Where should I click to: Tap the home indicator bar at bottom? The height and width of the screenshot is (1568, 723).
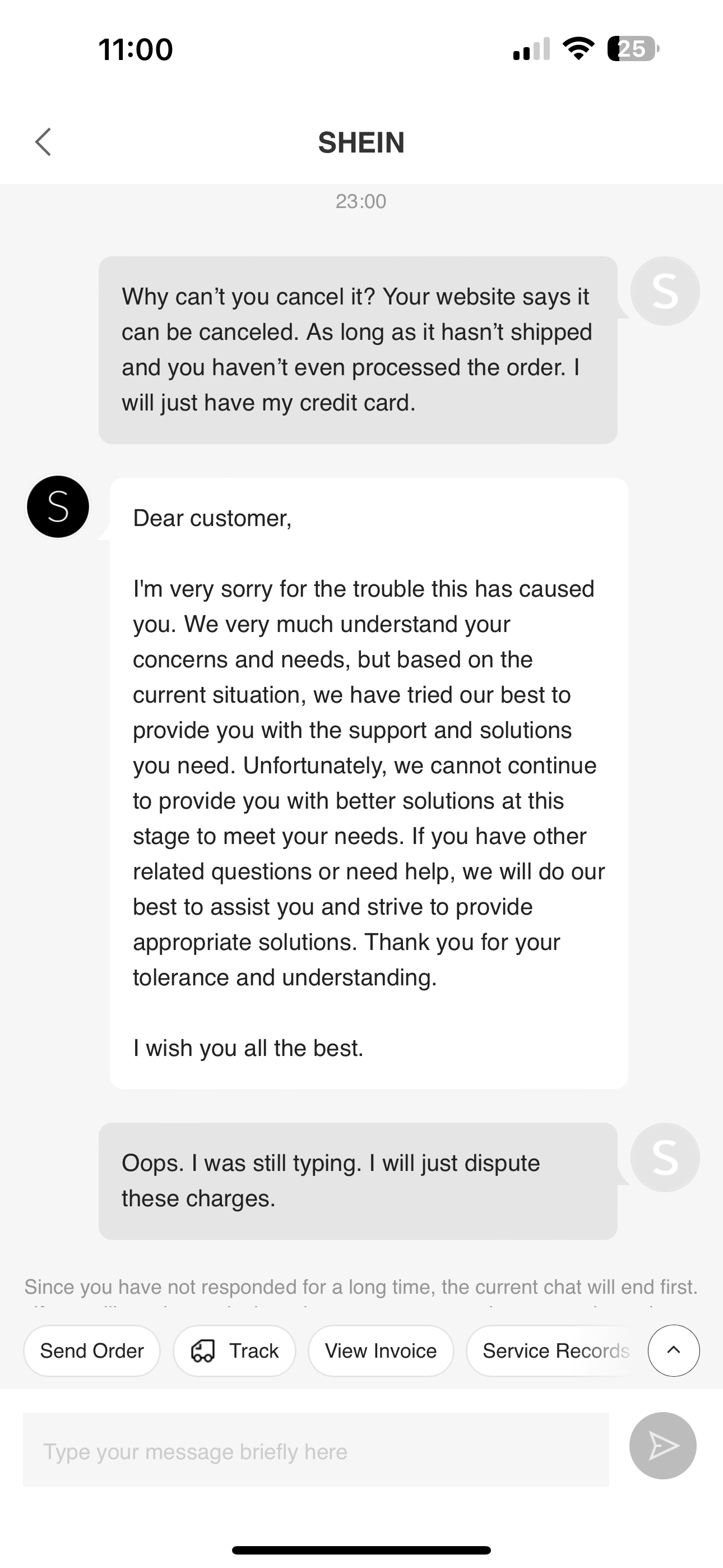pos(361,1549)
